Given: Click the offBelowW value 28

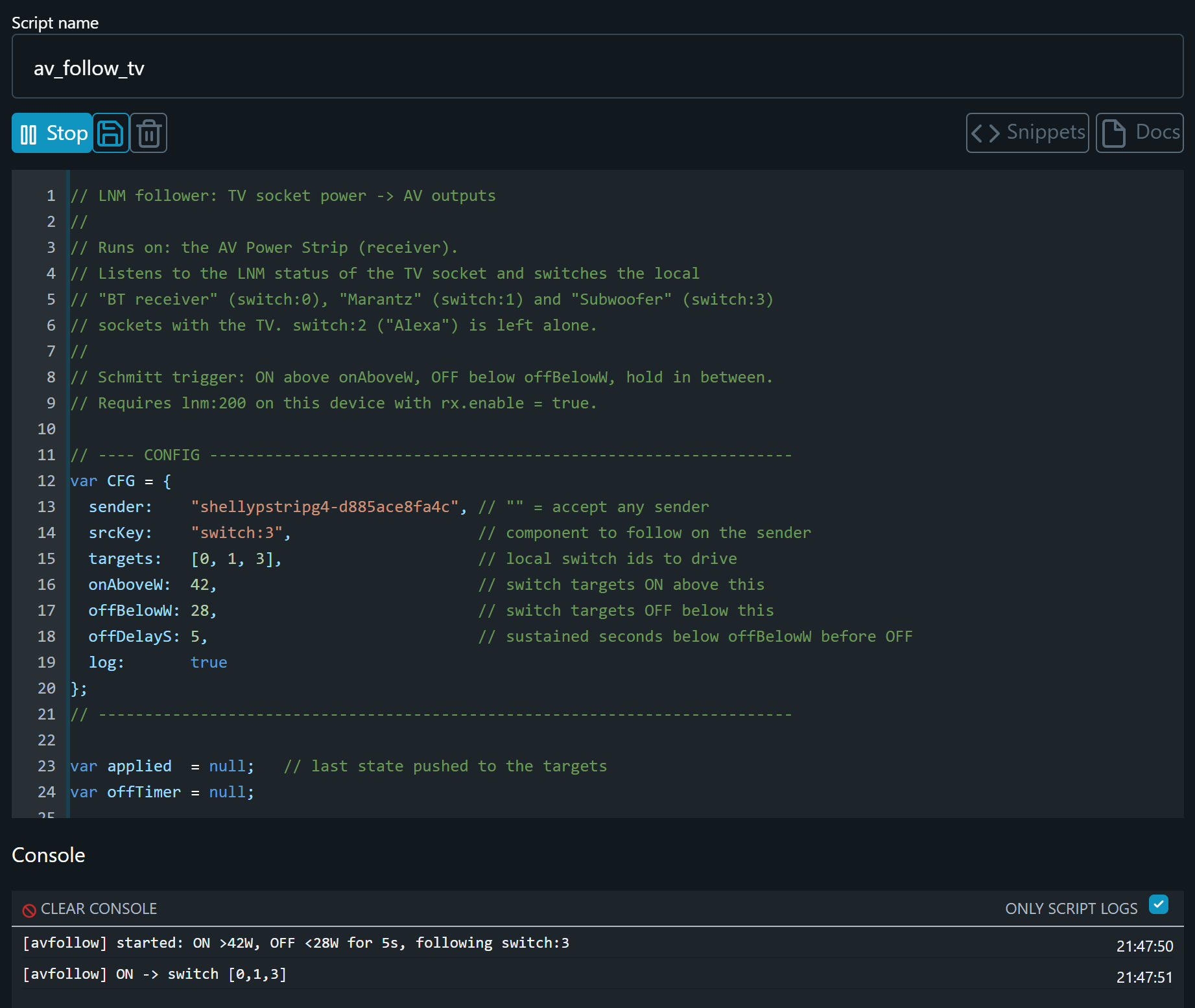Looking at the screenshot, I should tap(199, 611).
